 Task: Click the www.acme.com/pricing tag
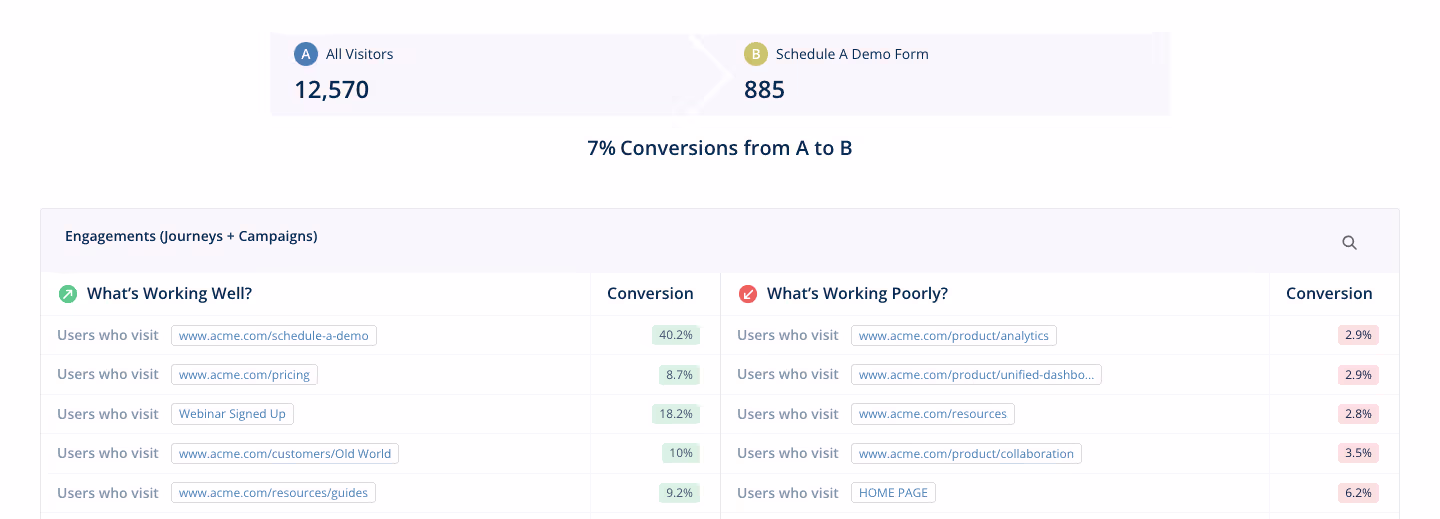pos(245,375)
